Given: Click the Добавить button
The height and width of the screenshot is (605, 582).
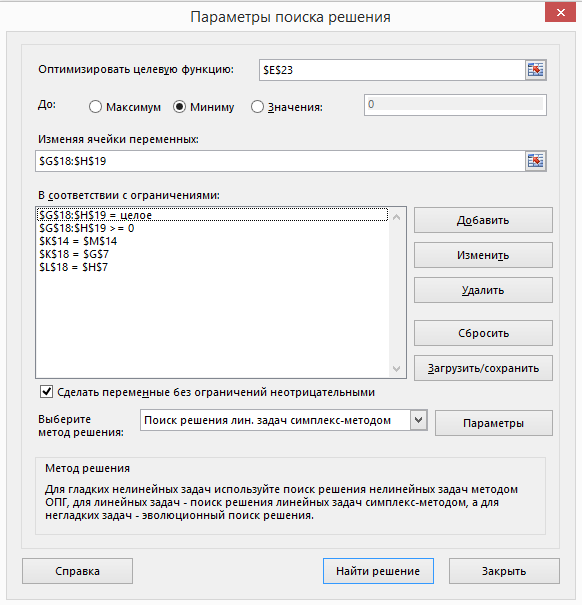Looking at the screenshot, I should [x=483, y=220].
